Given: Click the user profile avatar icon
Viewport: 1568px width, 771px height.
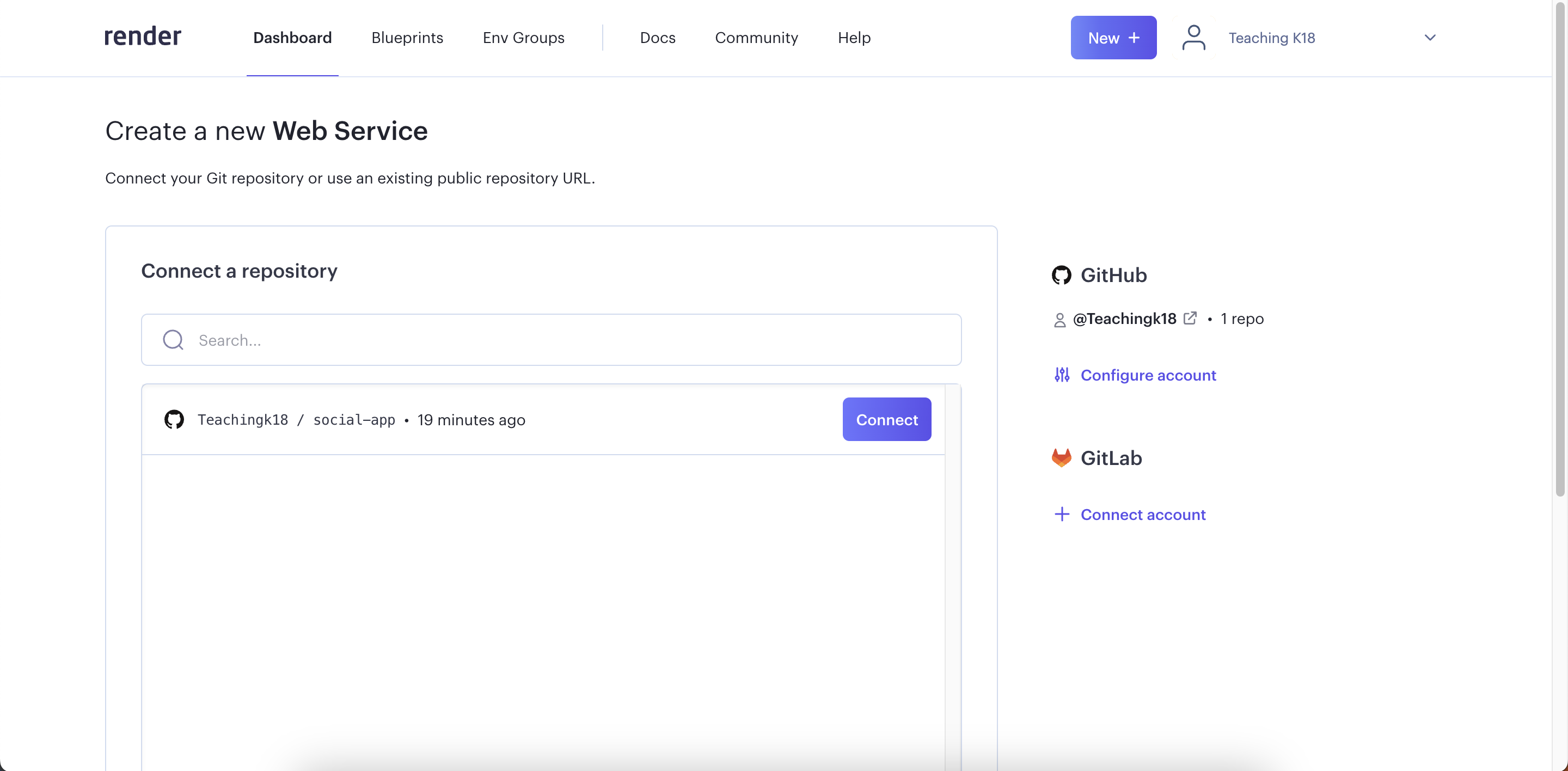Looking at the screenshot, I should [1193, 38].
